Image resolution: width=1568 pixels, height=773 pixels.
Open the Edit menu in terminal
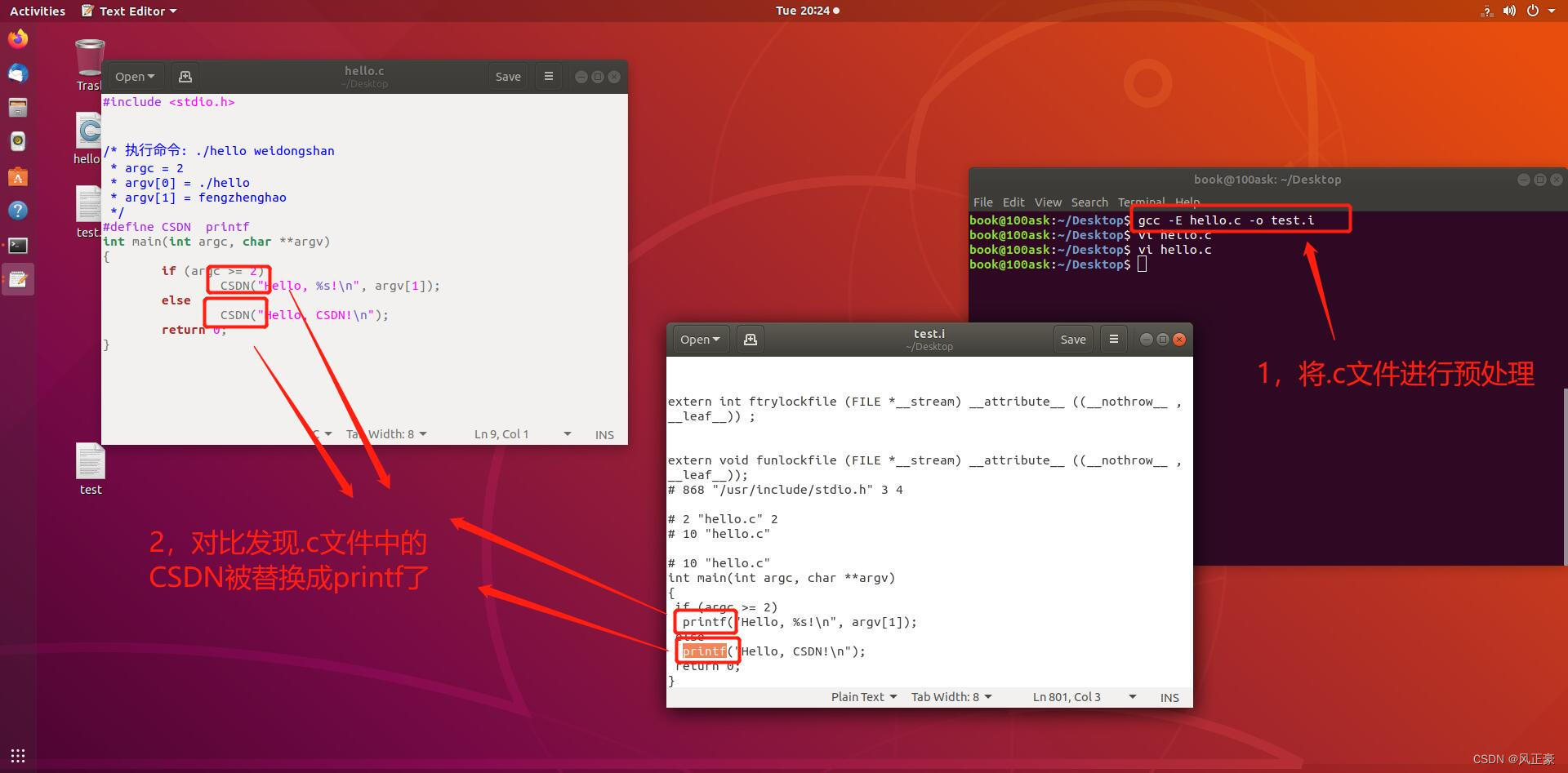pos(1013,202)
